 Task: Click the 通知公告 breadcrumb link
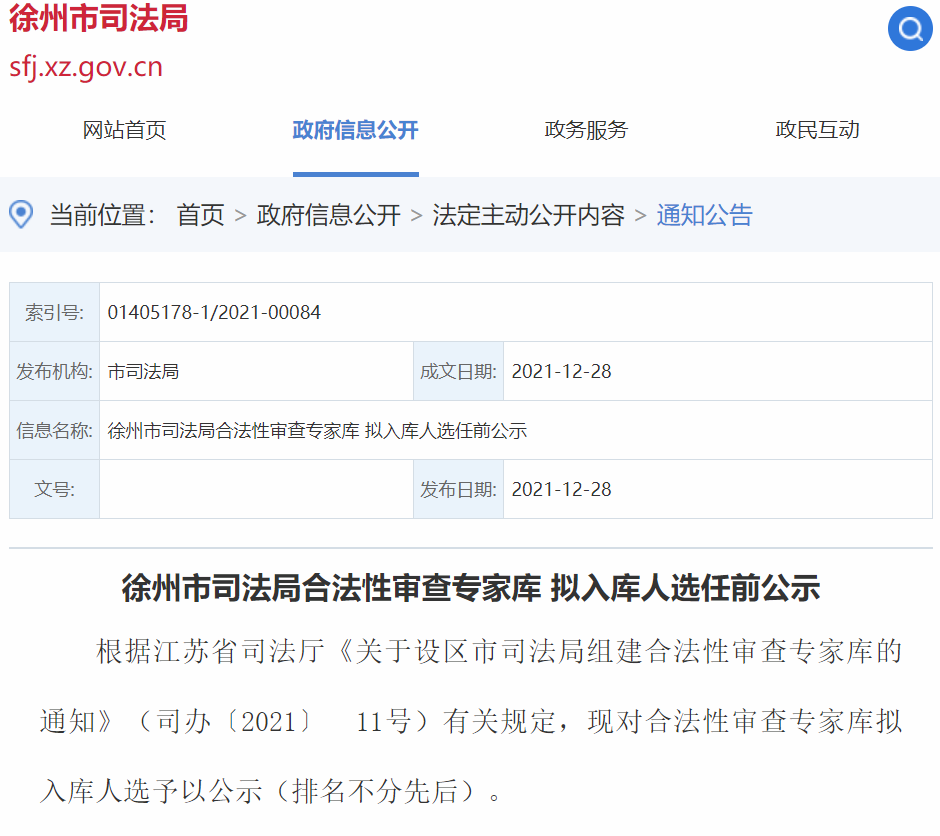click(704, 215)
